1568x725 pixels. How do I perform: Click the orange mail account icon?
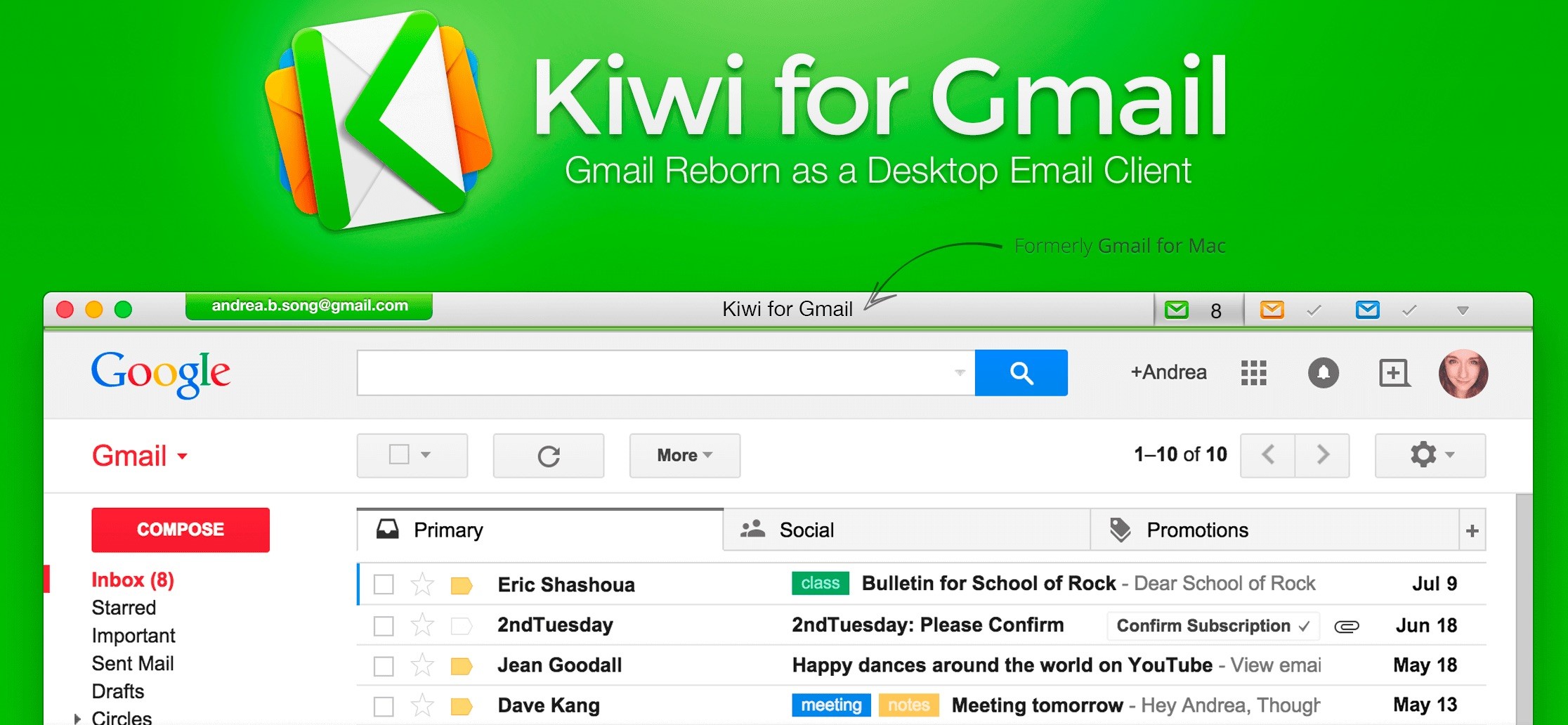coord(1272,310)
